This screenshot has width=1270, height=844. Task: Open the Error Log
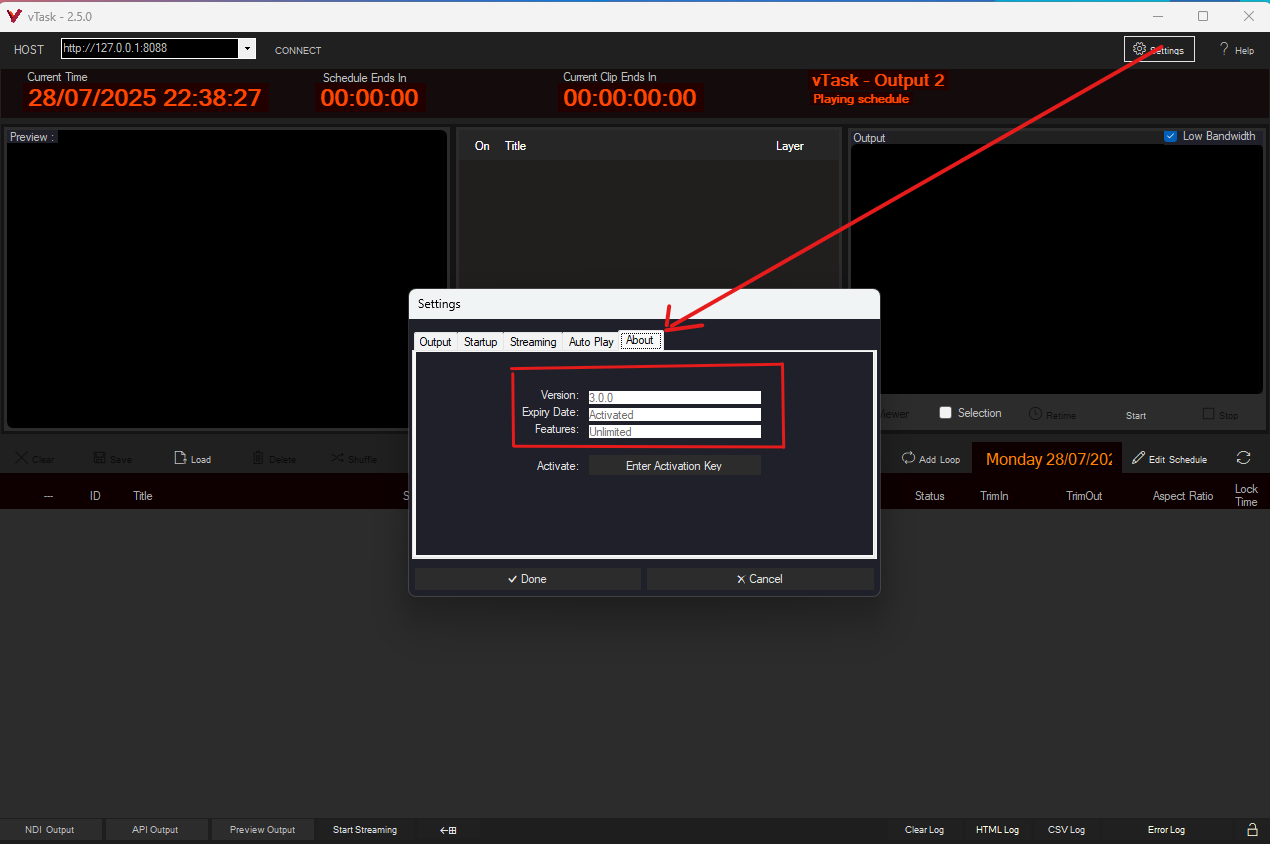[x=1166, y=830]
